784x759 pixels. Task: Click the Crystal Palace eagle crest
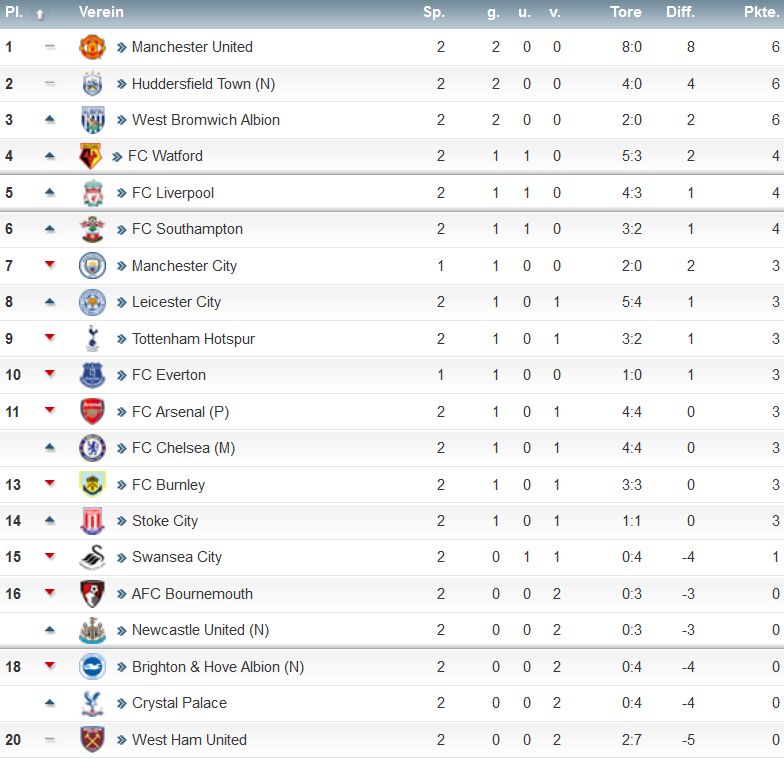(x=92, y=703)
